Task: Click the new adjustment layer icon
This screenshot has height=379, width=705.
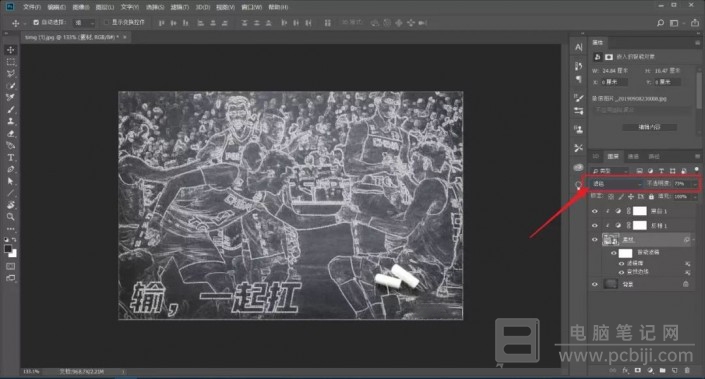Action: pos(650,370)
